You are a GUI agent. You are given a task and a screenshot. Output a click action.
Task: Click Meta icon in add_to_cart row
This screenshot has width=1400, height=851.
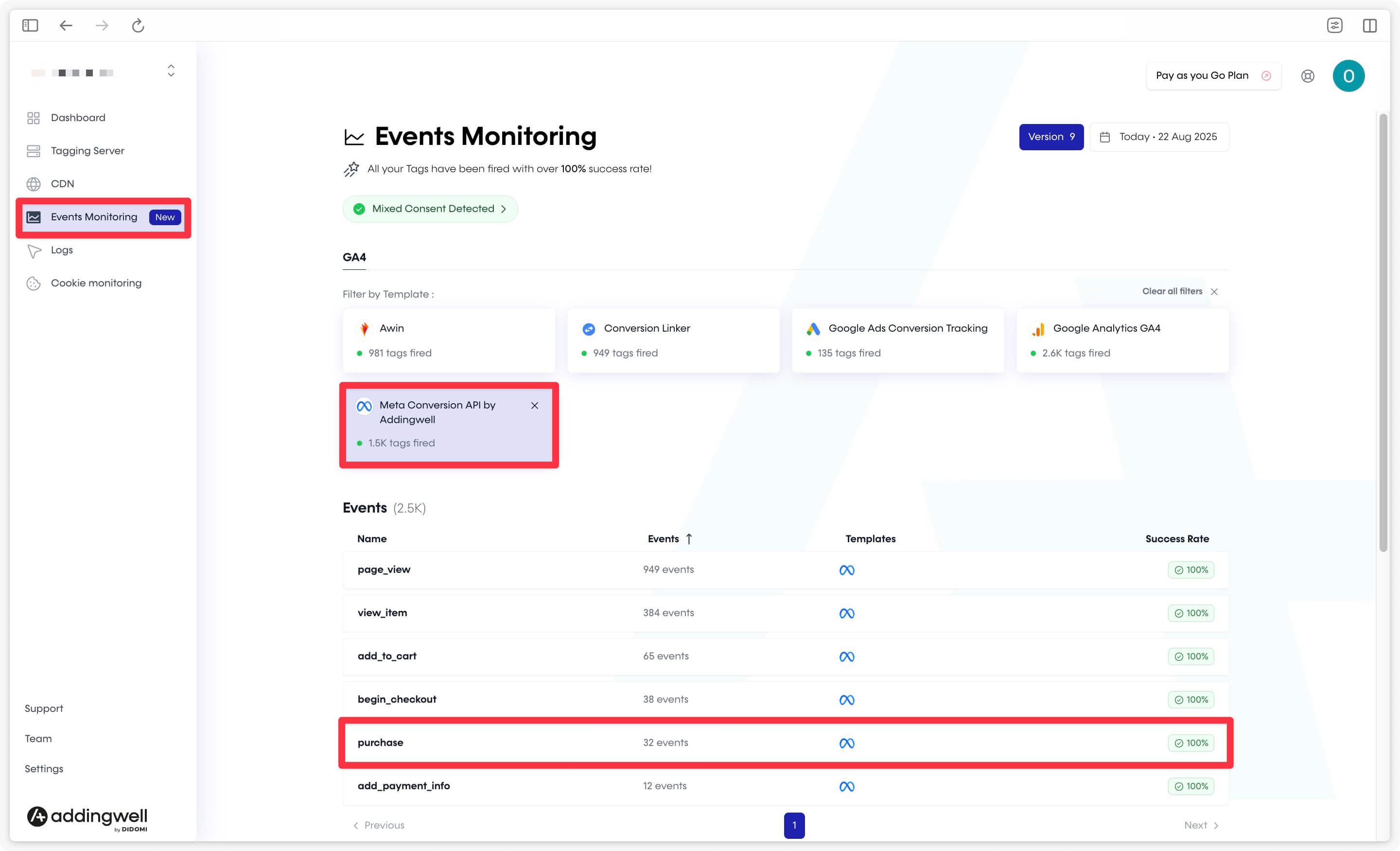pos(847,656)
